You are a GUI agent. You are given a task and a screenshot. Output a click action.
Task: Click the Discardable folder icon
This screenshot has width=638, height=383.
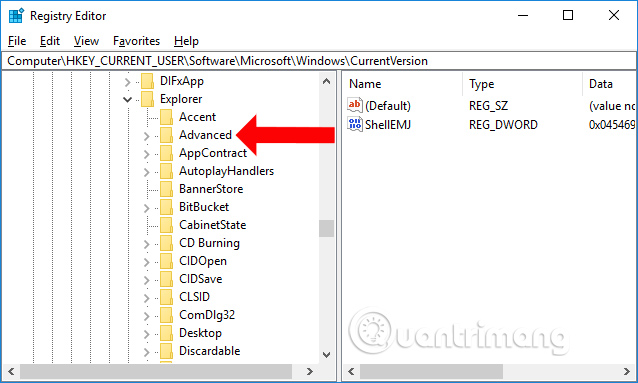click(166, 351)
